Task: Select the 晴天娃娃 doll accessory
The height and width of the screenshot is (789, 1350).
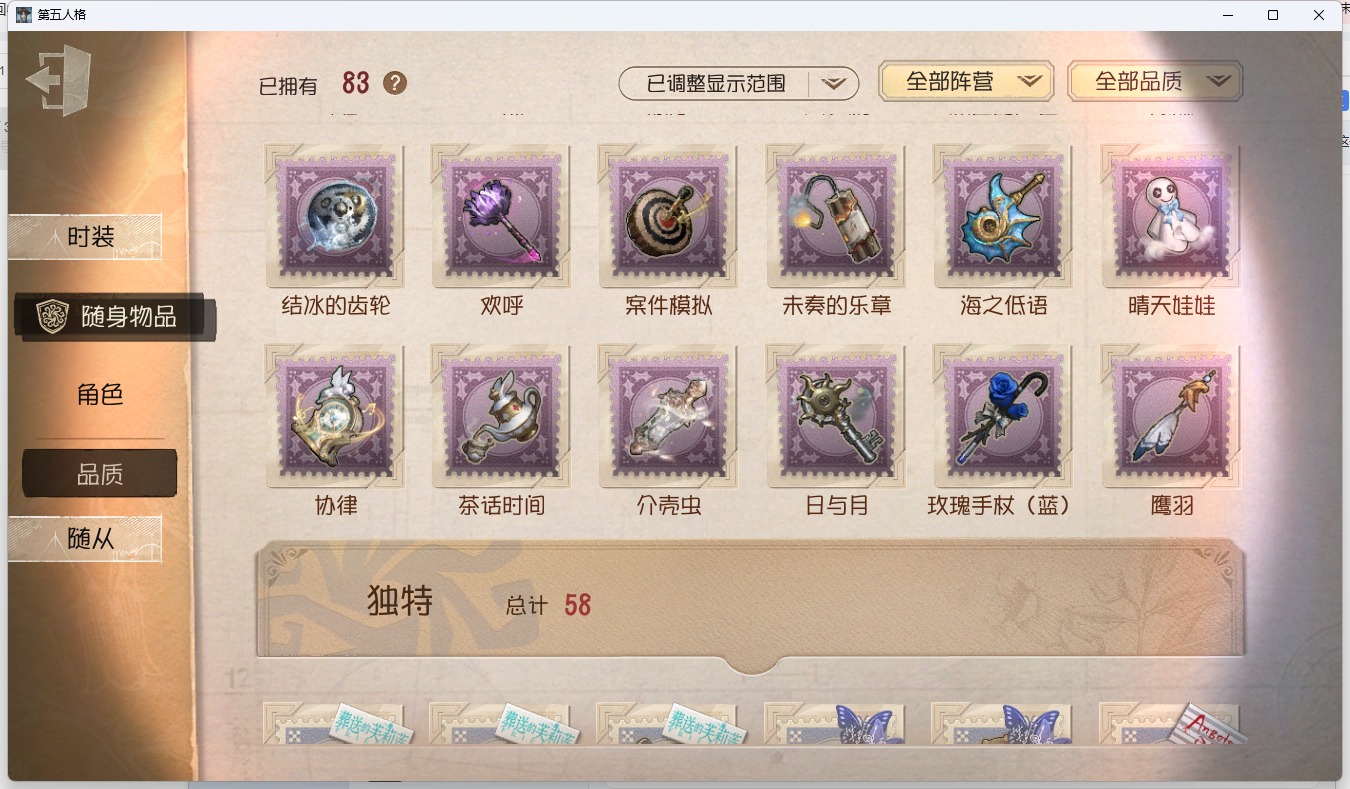Action: [x=1171, y=216]
